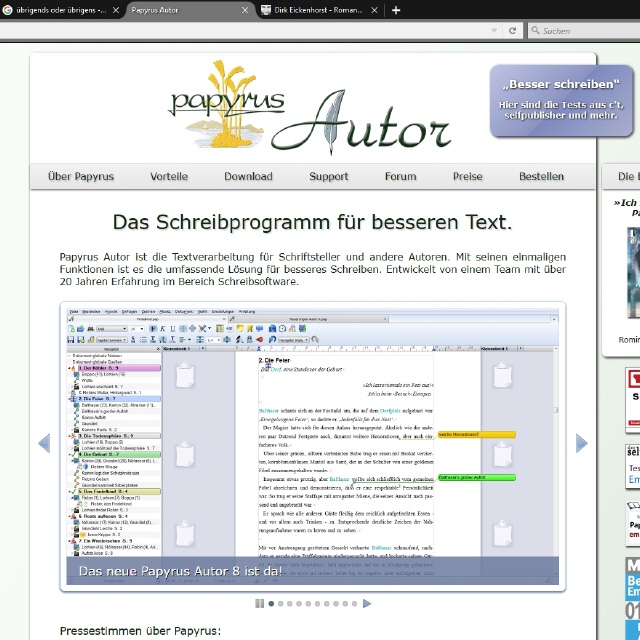The width and height of the screenshot is (640, 640).
Task: Jump to the ninth slideshow dot
Action: click(345, 604)
